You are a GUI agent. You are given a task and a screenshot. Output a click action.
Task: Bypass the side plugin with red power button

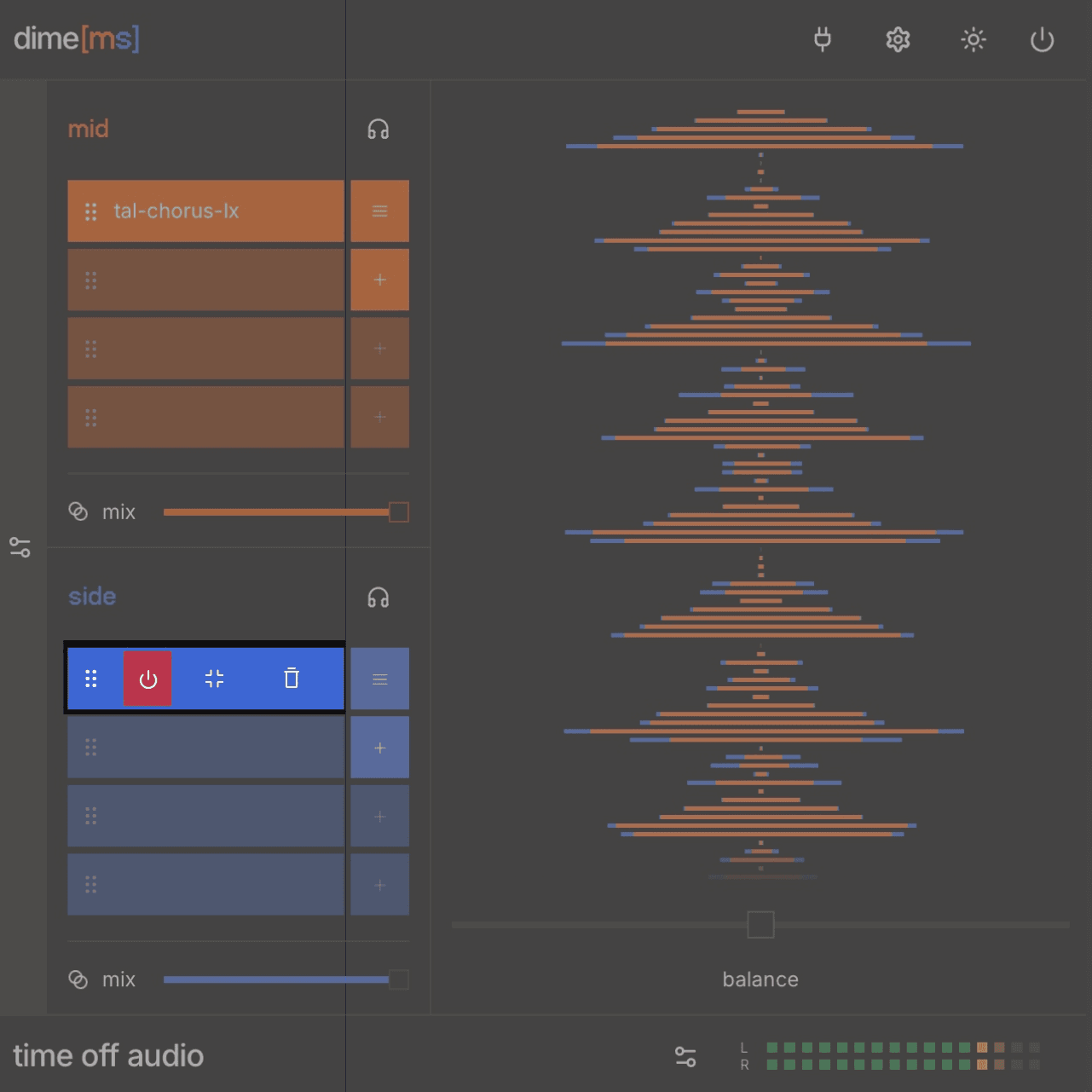click(147, 679)
